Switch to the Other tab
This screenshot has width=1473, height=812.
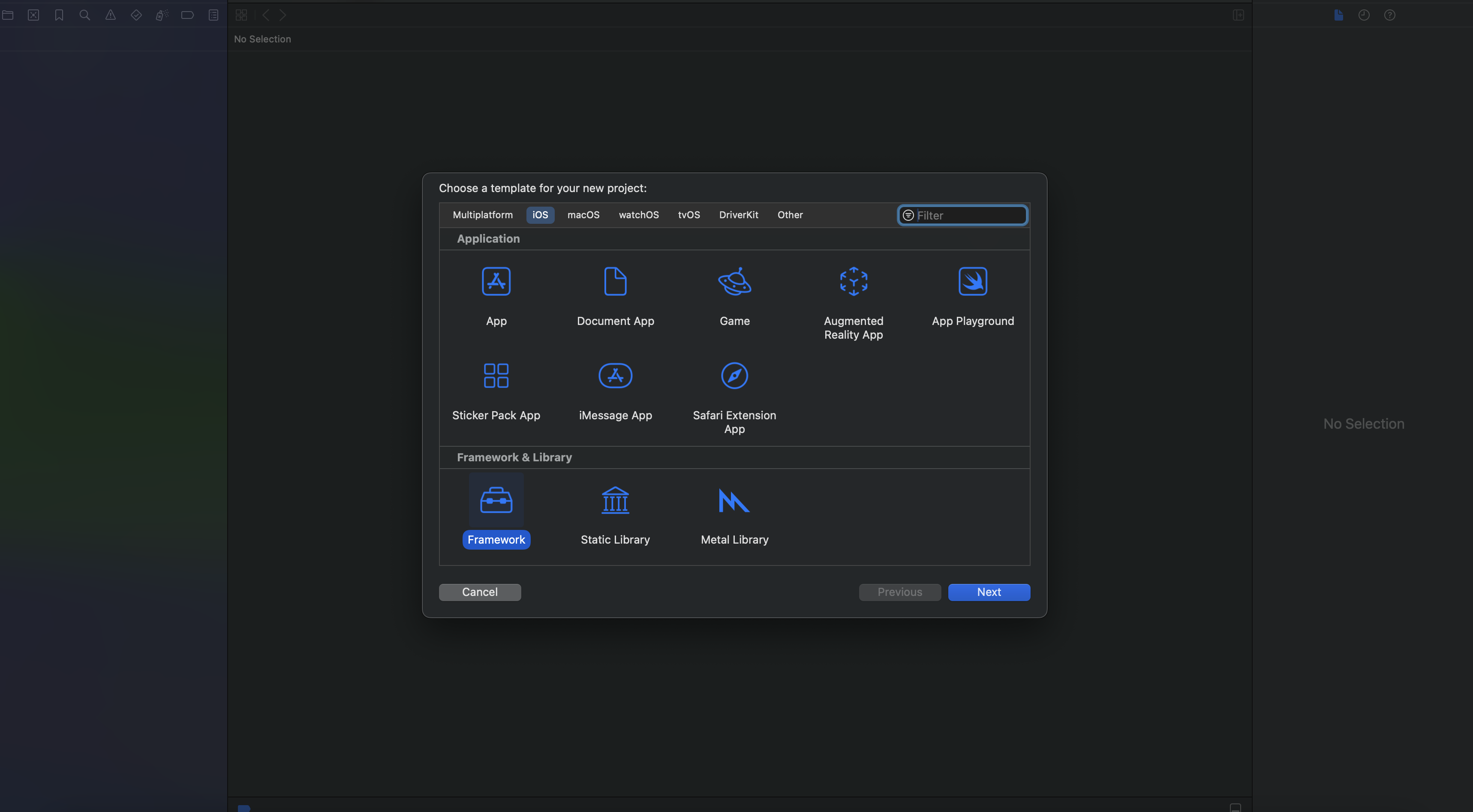pyautogui.click(x=790, y=215)
